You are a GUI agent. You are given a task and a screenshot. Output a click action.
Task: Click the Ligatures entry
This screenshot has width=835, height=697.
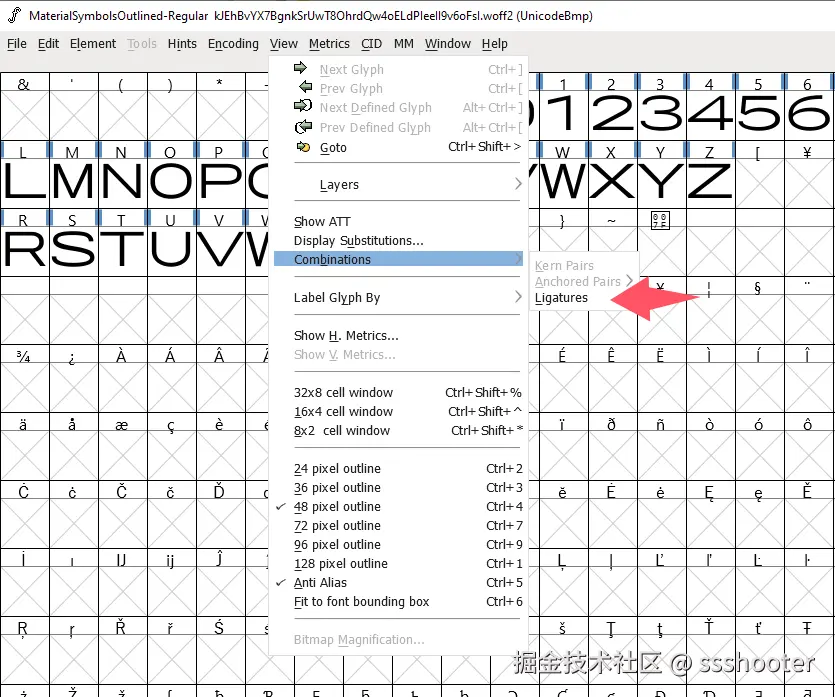pyautogui.click(x=562, y=297)
